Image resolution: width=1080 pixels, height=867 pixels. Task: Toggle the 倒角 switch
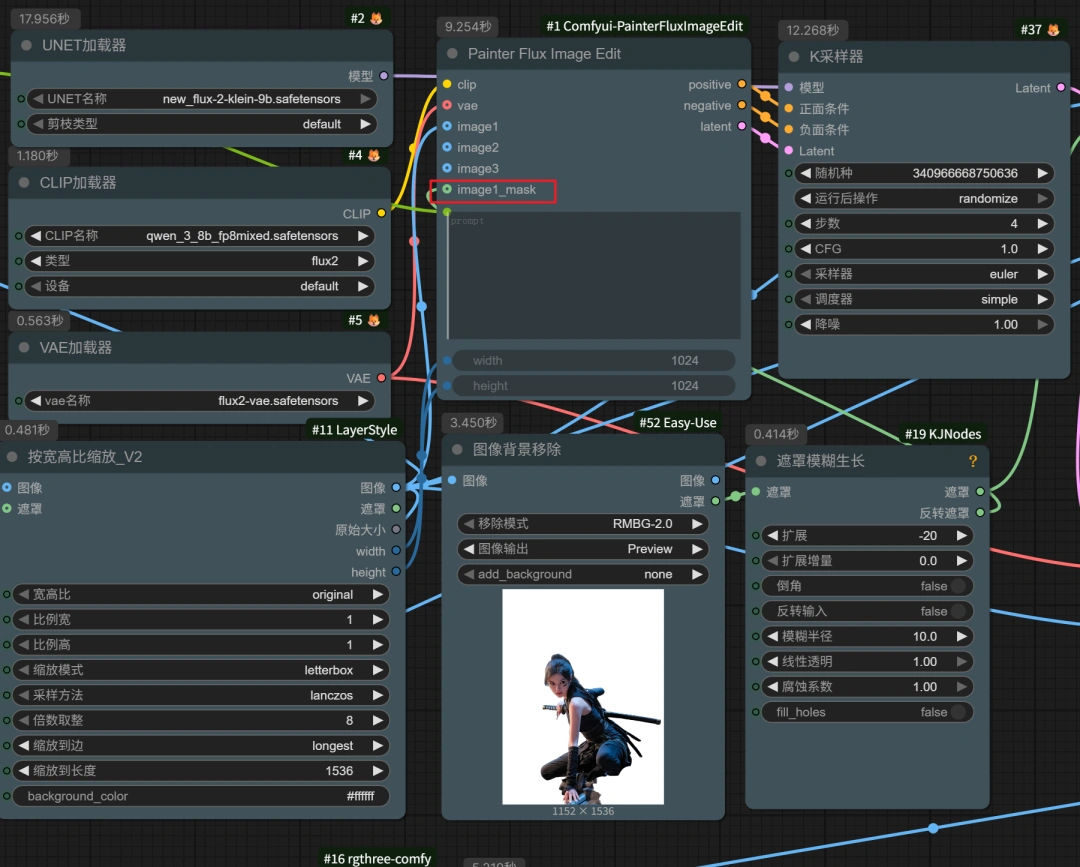[x=958, y=586]
